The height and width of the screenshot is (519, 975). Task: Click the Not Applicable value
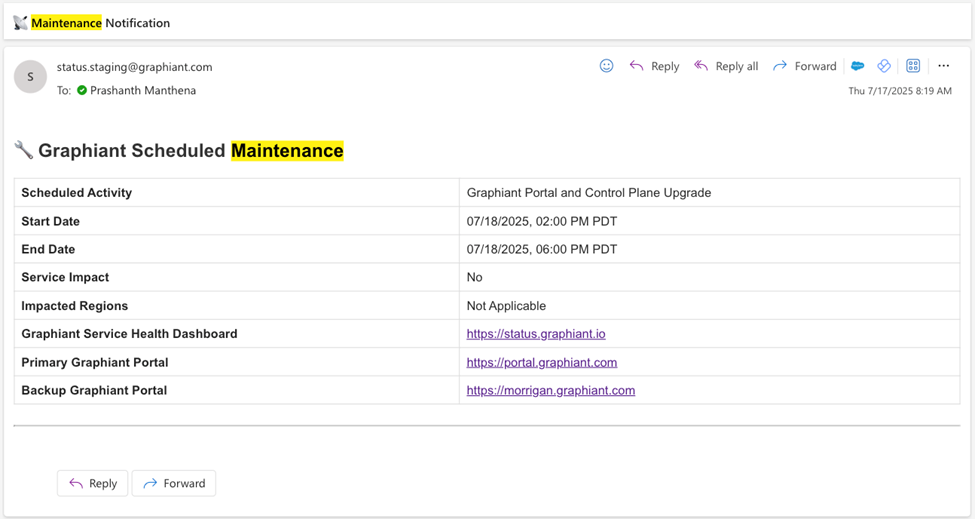pyautogui.click(x=506, y=306)
